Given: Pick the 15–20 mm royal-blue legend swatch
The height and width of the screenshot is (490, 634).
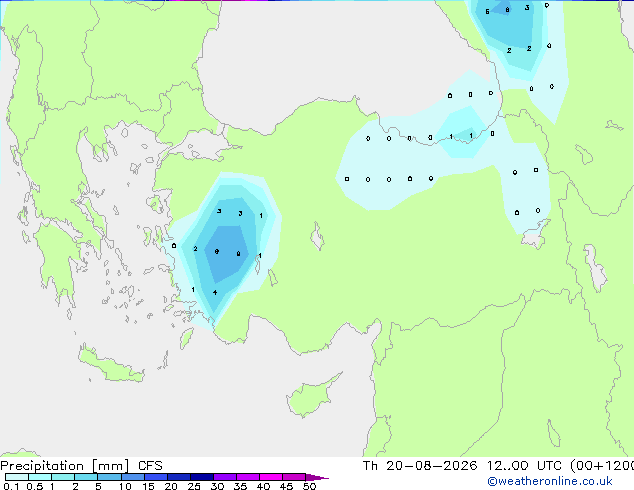Looking at the screenshot, I should click(156, 477).
